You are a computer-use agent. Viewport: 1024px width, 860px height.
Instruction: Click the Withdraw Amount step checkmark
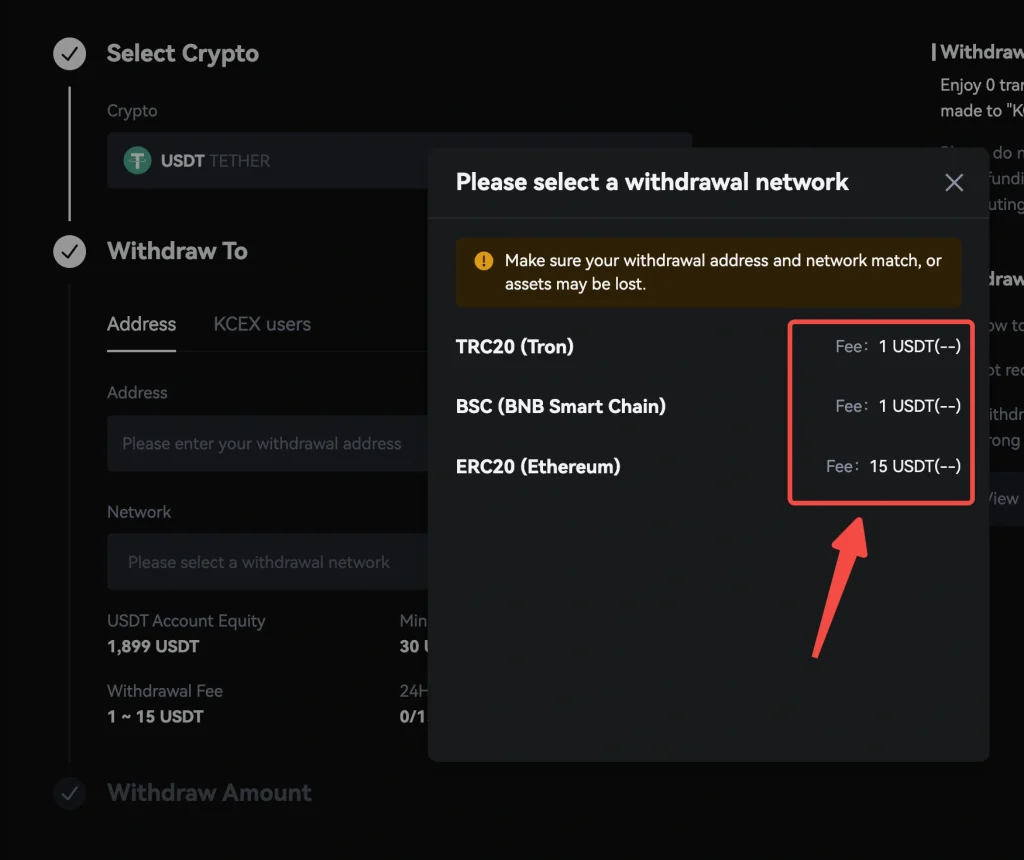coord(69,793)
